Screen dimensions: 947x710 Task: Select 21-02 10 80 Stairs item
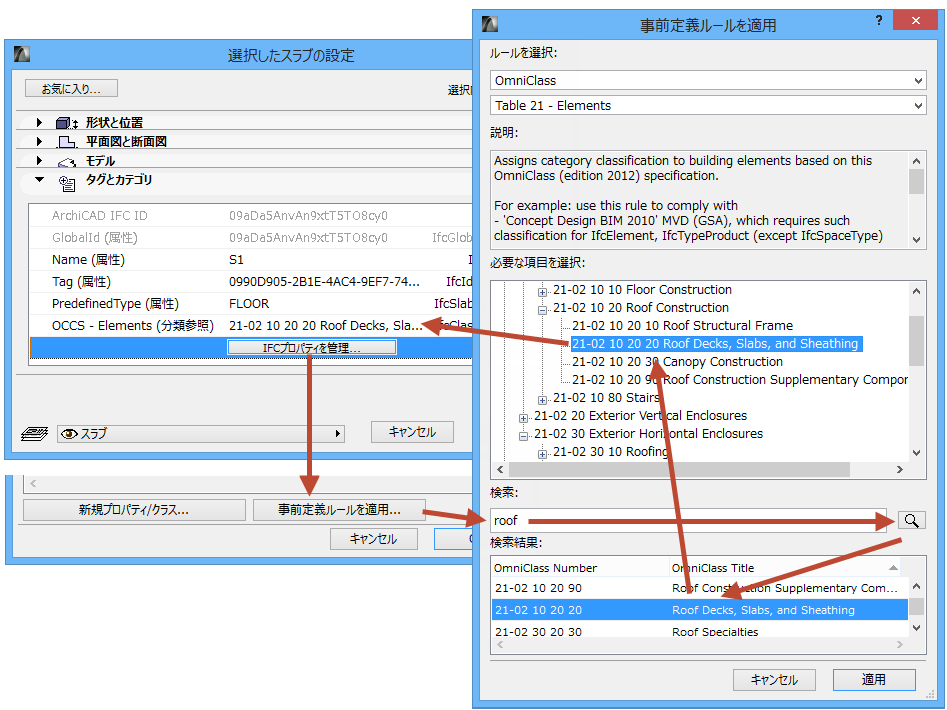[606, 398]
